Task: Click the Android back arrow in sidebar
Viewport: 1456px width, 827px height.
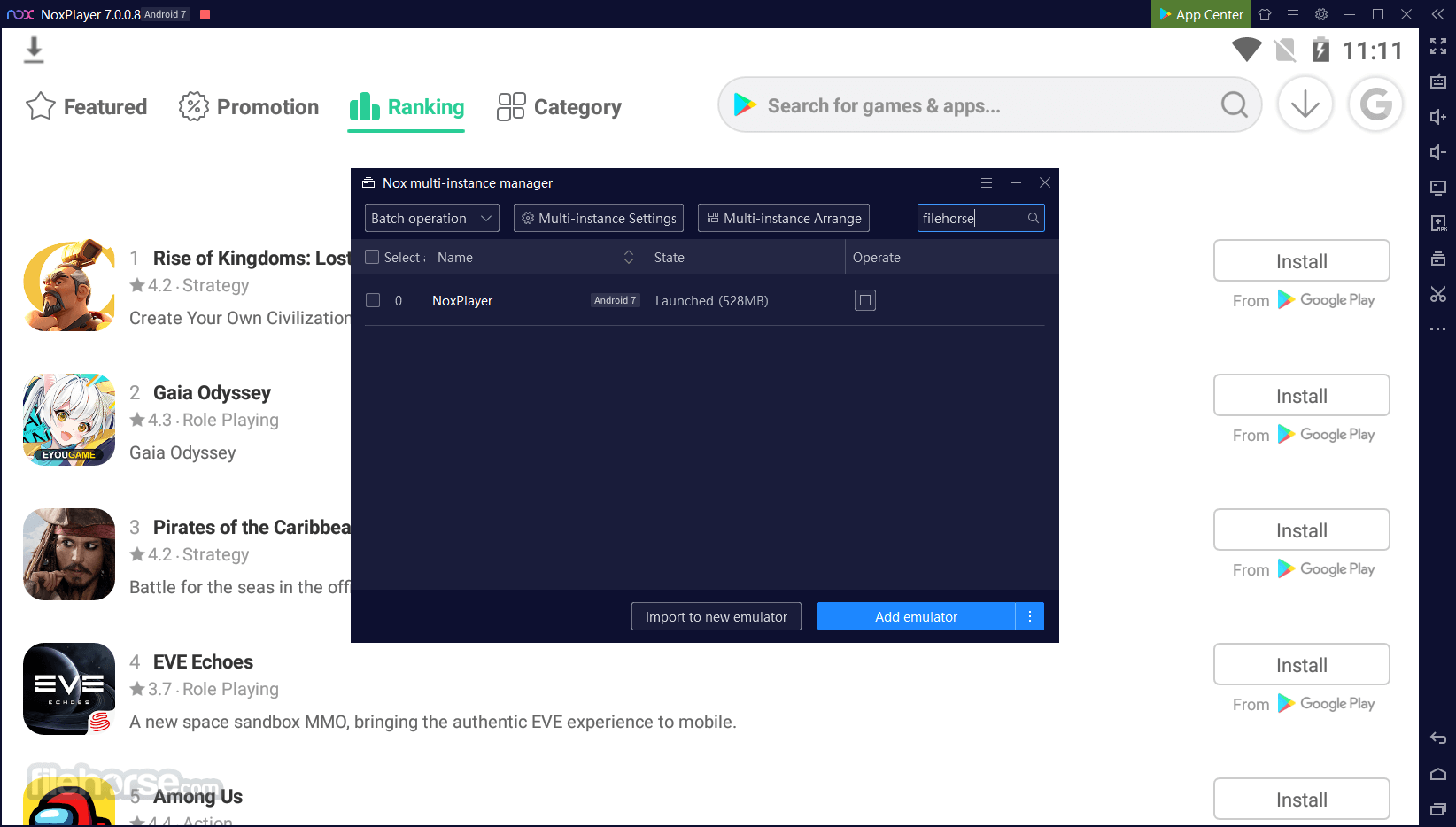Action: [x=1438, y=738]
